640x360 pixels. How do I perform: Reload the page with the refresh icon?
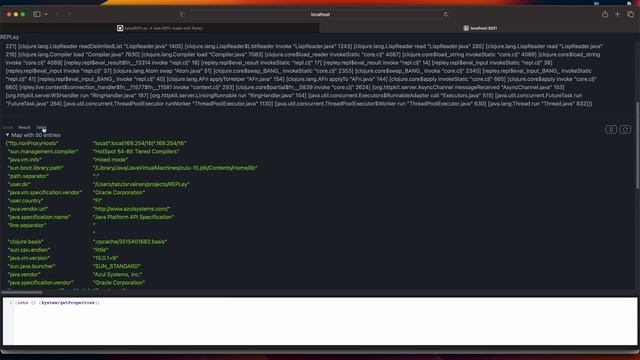click(x=445, y=14)
